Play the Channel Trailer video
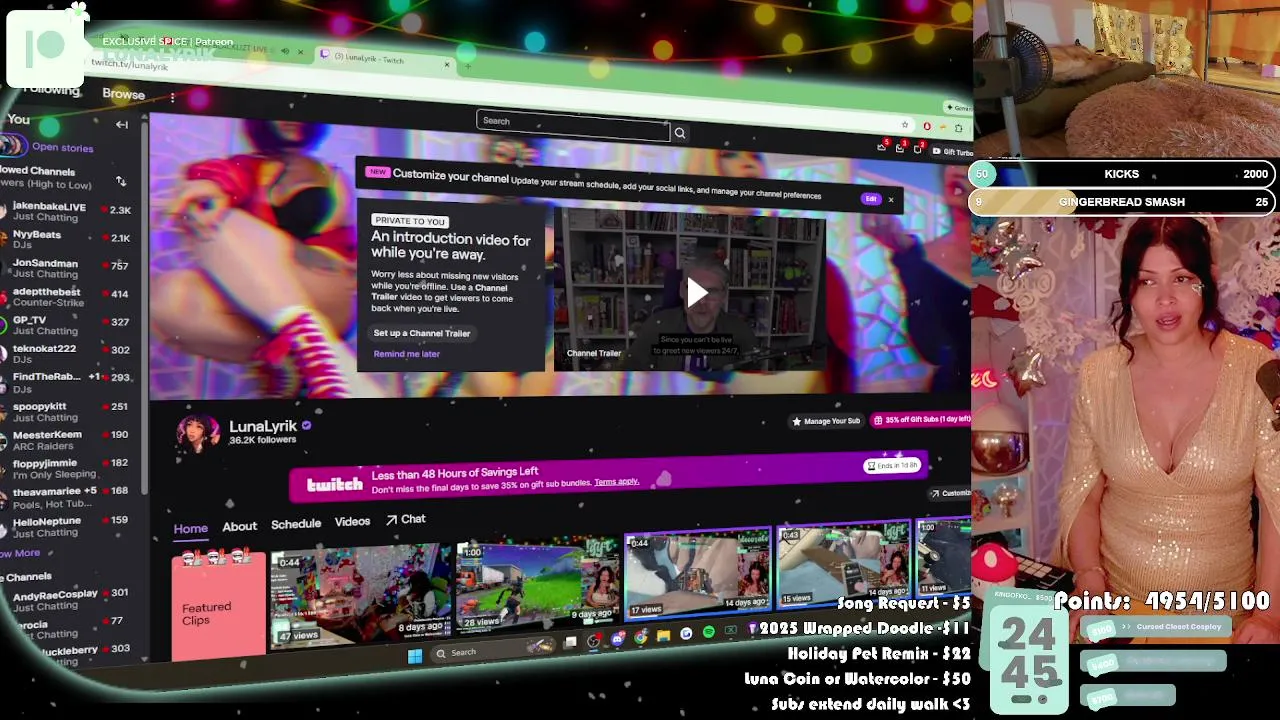Image resolution: width=1280 pixels, height=720 pixels. tap(696, 292)
